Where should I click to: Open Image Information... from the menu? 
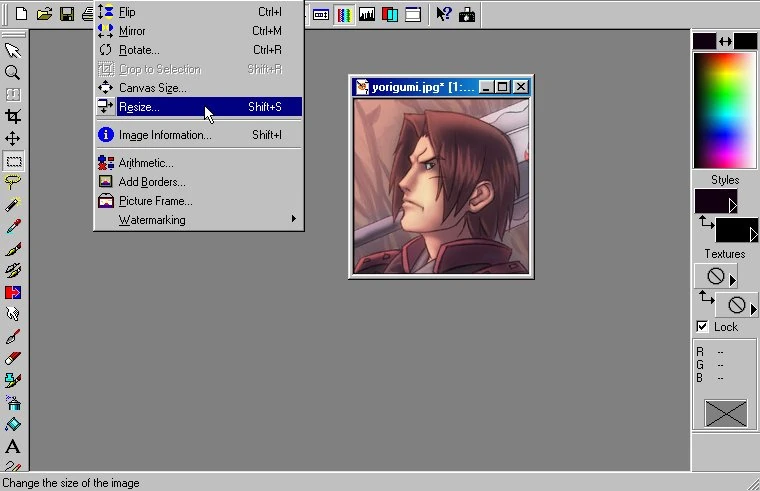(199, 135)
